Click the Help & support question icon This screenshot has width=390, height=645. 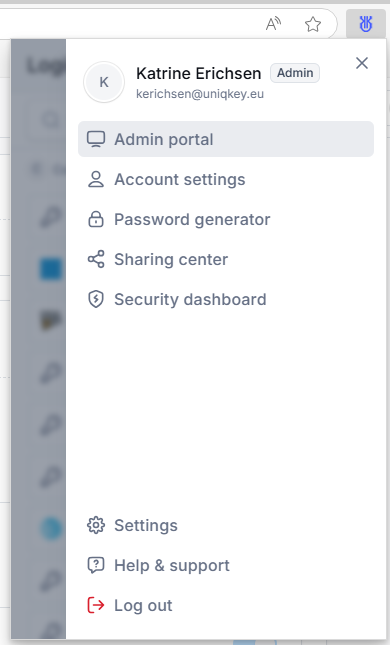point(96,565)
